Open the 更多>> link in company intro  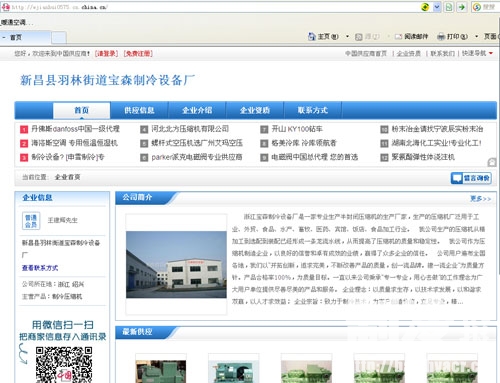click(x=480, y=199)
